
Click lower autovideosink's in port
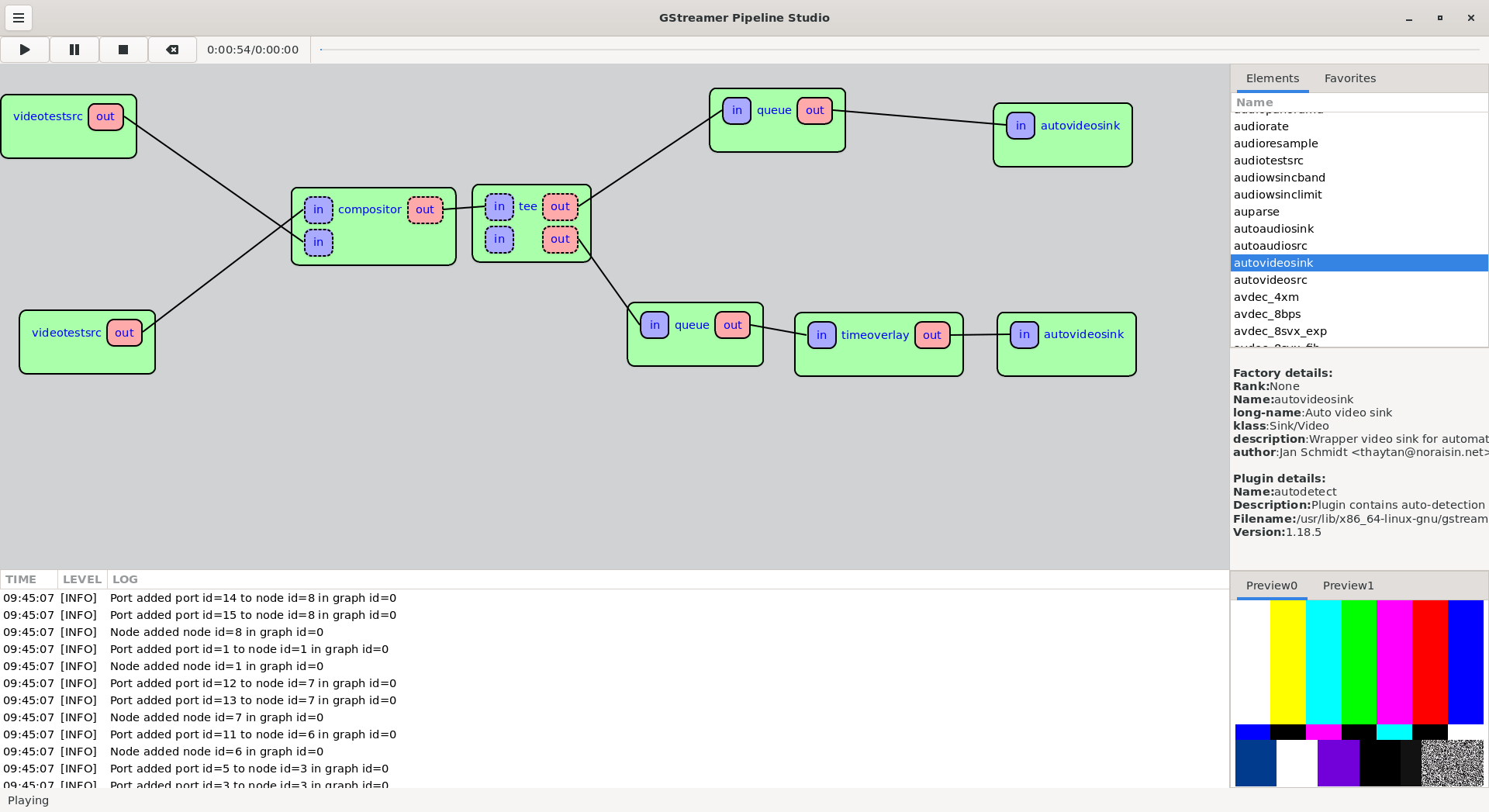tap(1024, 335)
